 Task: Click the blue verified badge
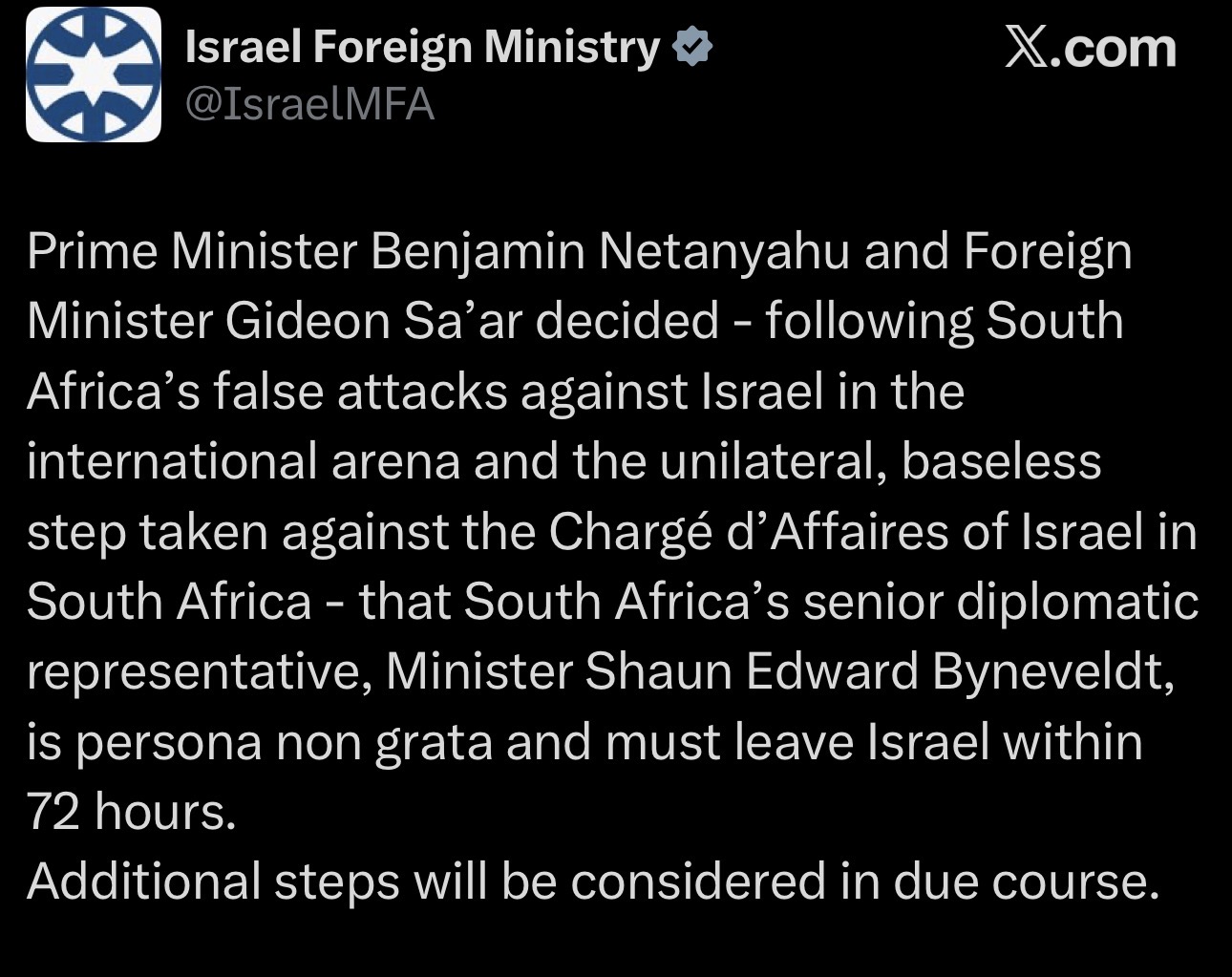click(x=692, y=48)
